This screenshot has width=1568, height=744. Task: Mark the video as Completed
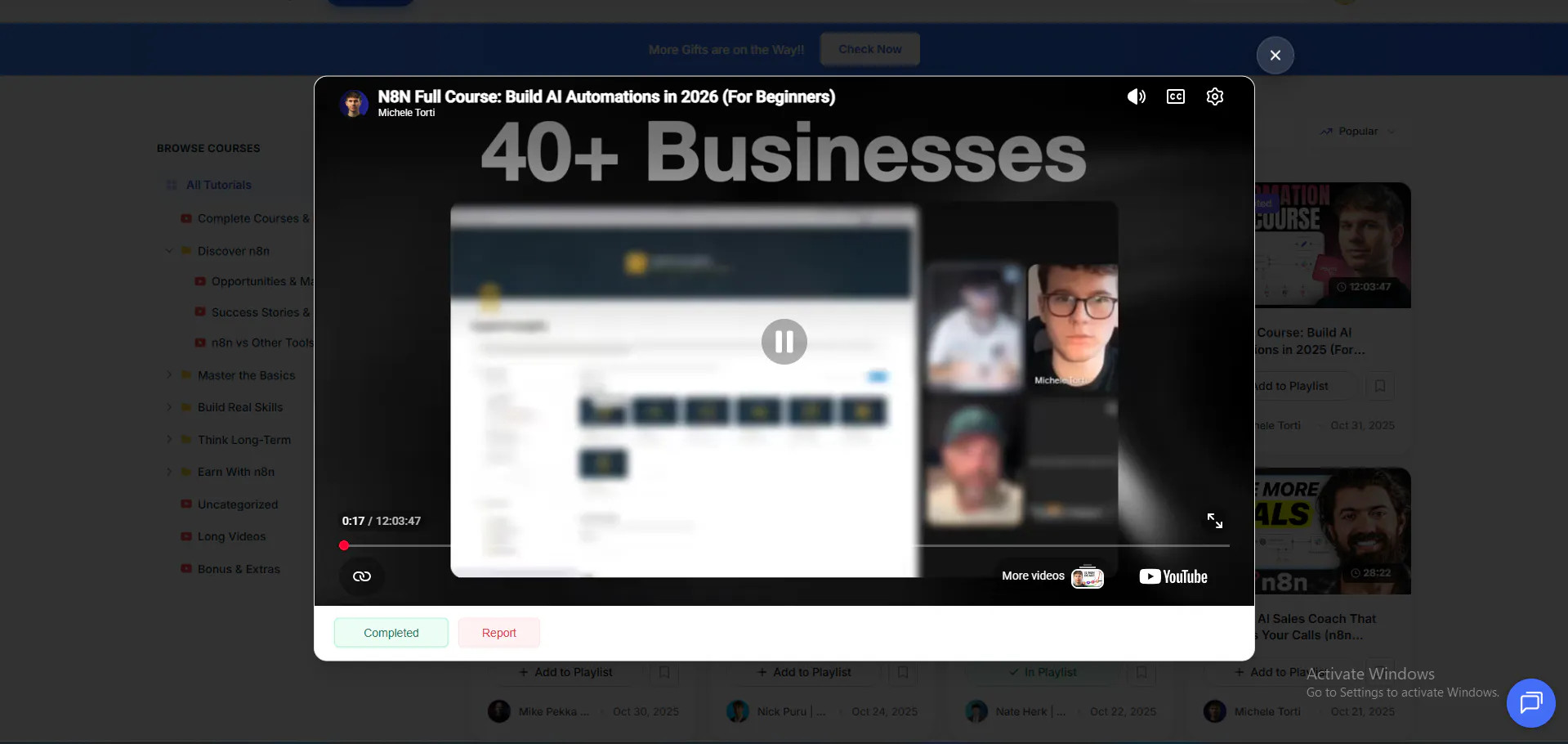point(391,633)
